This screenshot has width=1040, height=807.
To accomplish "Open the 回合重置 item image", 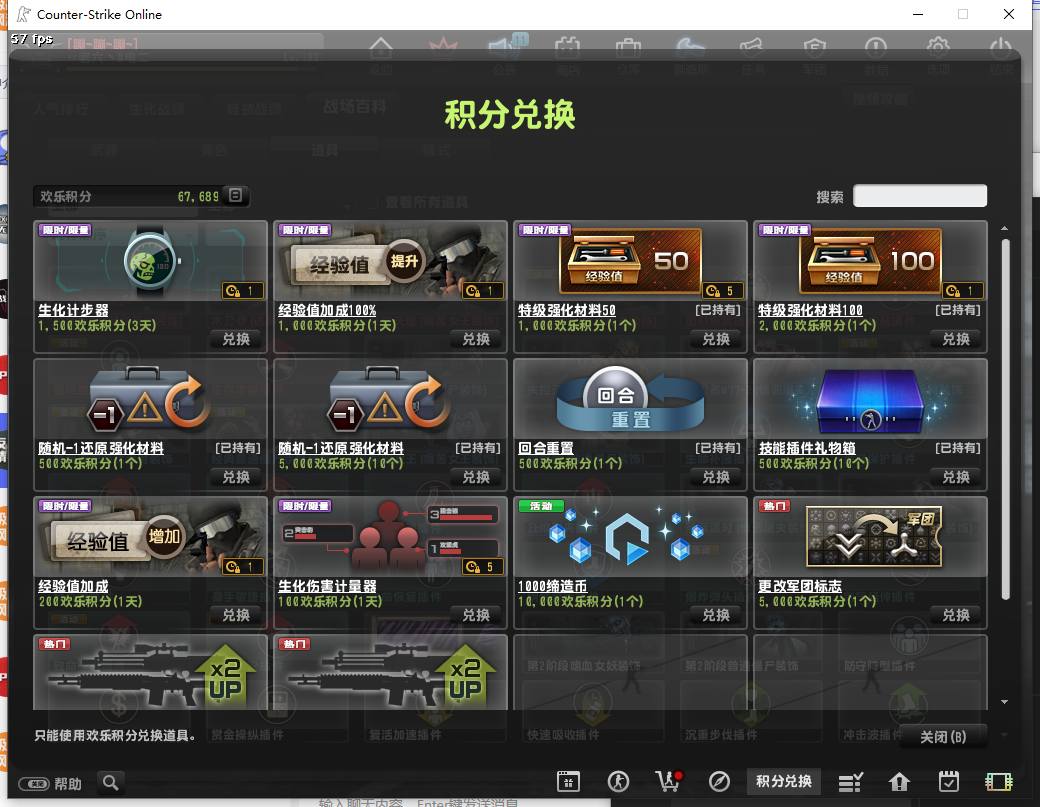I will click(630, 399).
